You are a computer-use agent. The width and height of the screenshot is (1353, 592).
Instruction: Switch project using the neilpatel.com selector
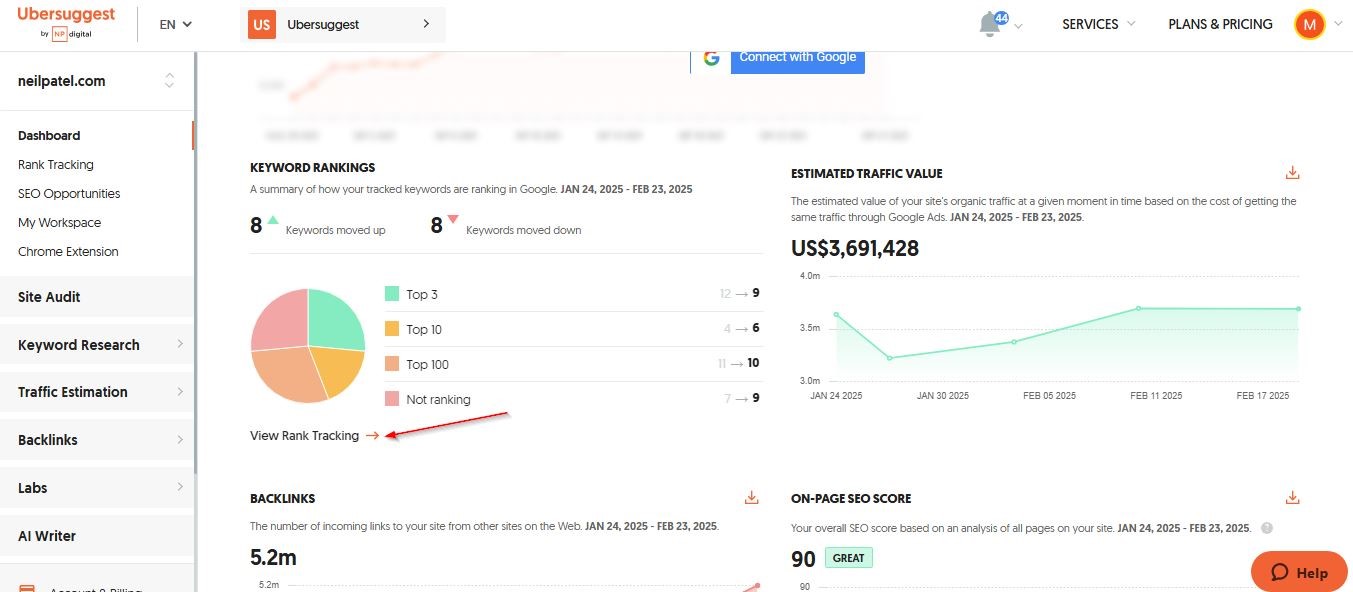[96, 81]
